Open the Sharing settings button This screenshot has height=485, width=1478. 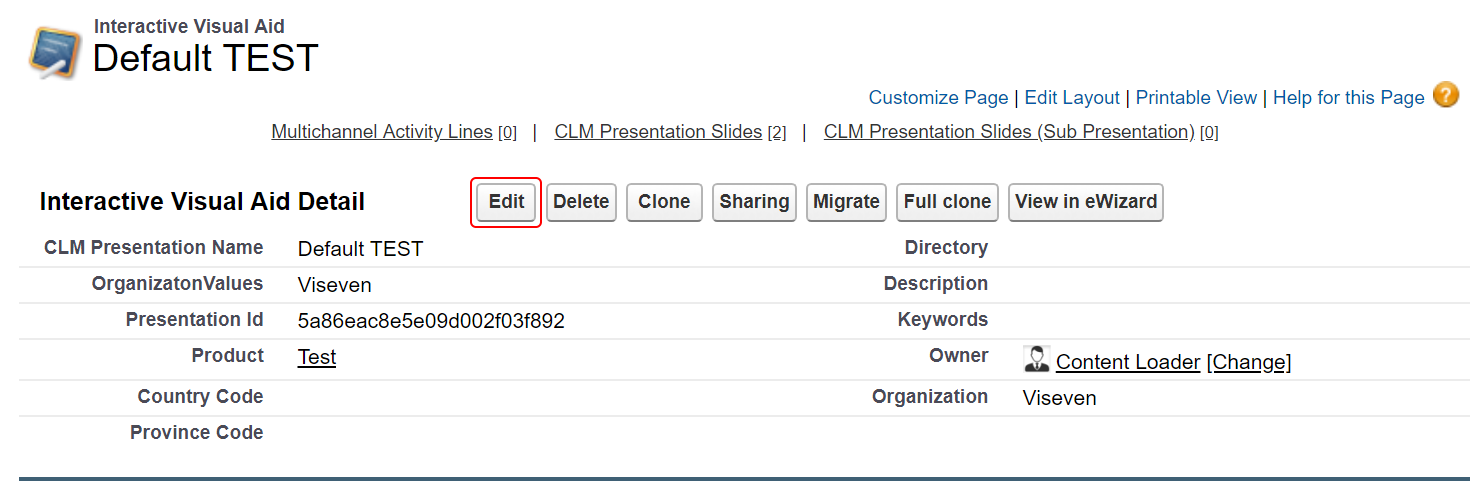(x=754, y=202)
